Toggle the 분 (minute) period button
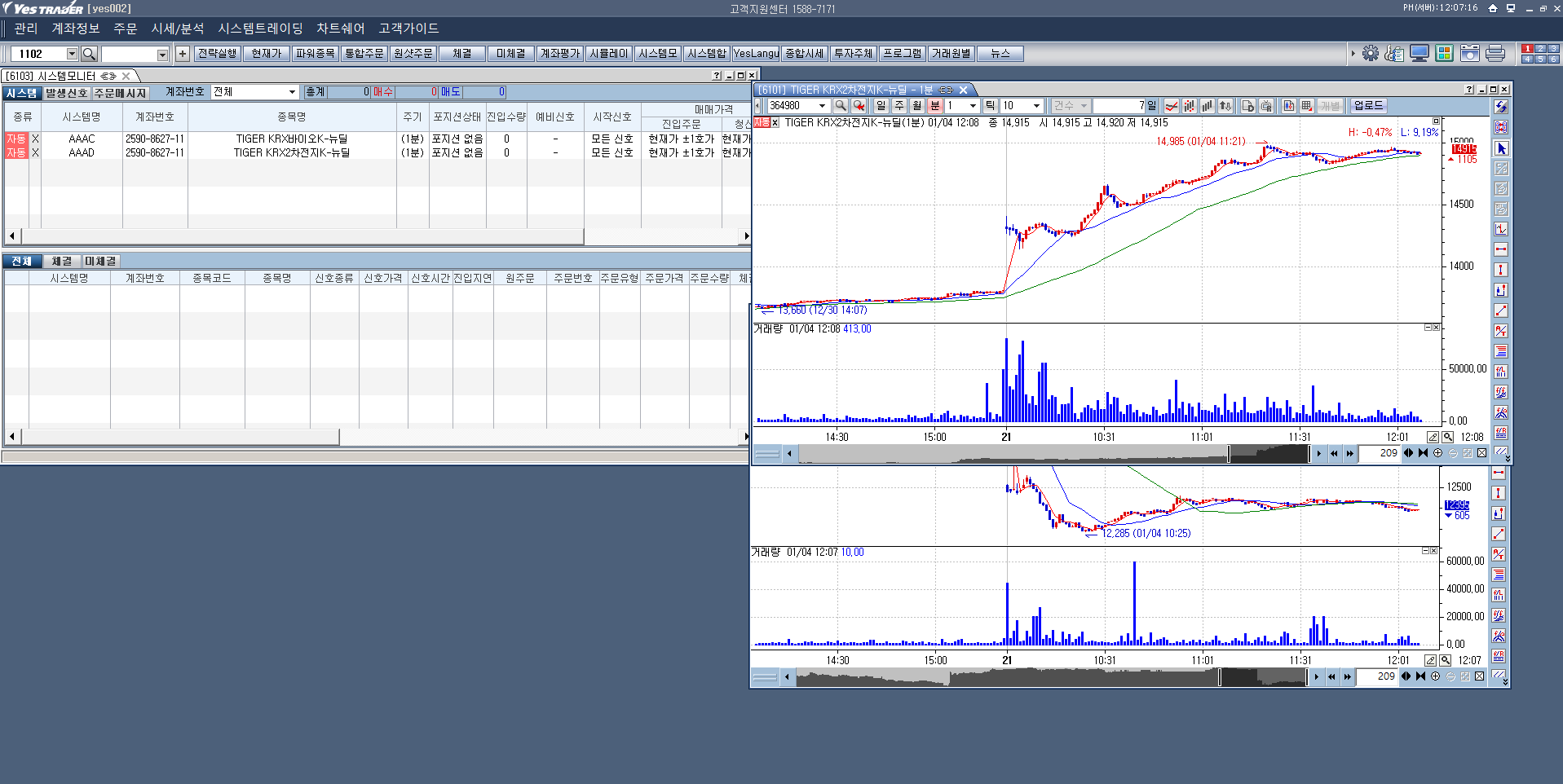Viewport: 1563px width, 784px height. (935, 106)
